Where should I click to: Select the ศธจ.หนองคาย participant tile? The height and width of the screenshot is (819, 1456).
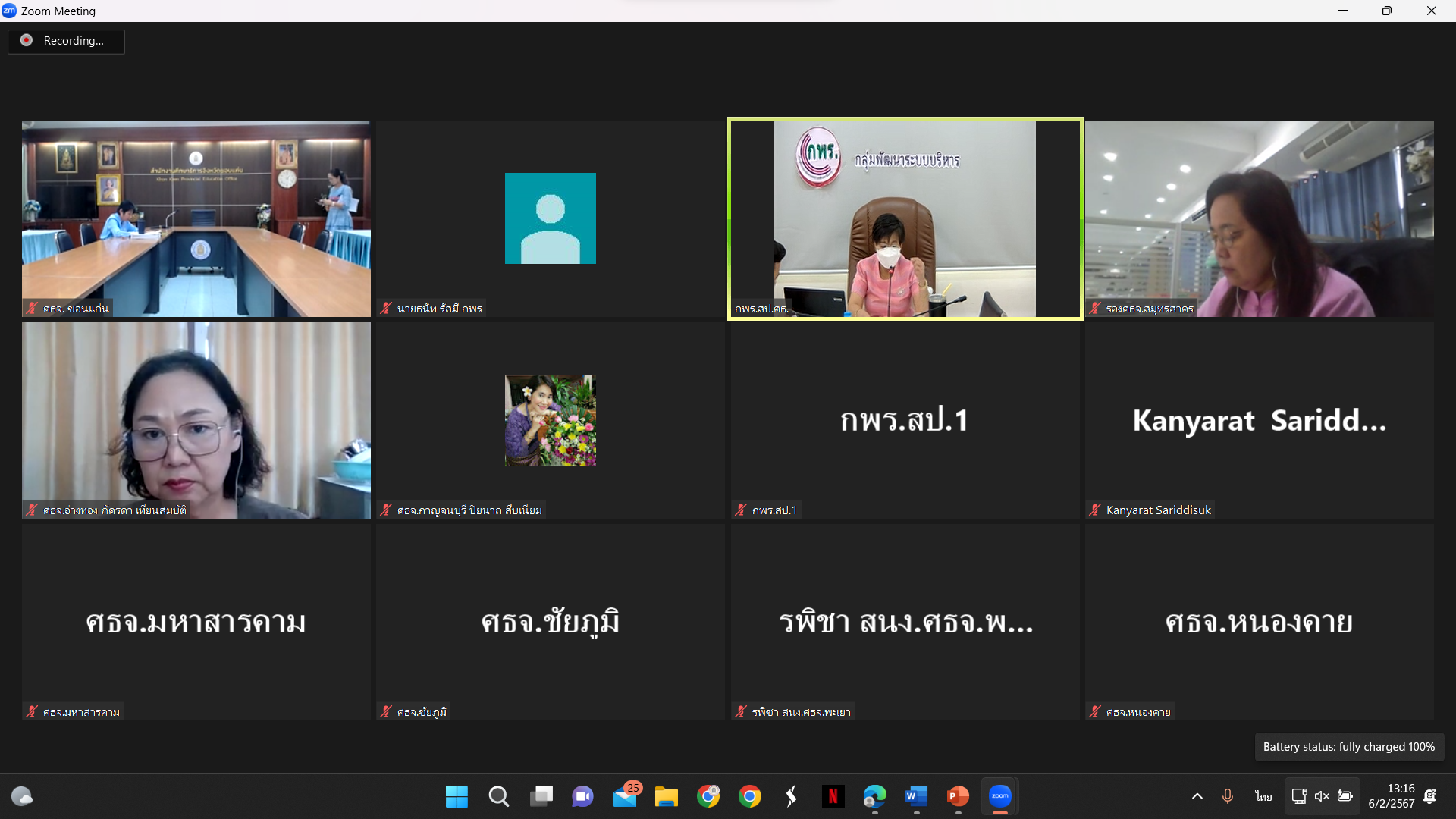click(1260, 622)
